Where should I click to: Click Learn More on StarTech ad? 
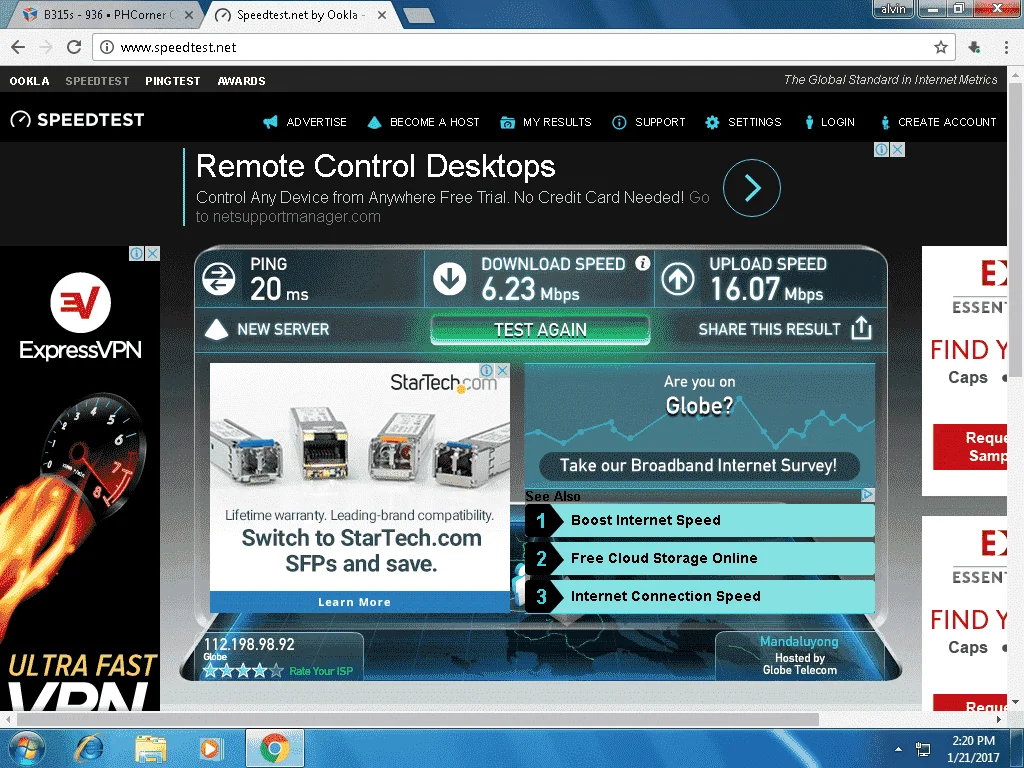(x=359, y=602)
